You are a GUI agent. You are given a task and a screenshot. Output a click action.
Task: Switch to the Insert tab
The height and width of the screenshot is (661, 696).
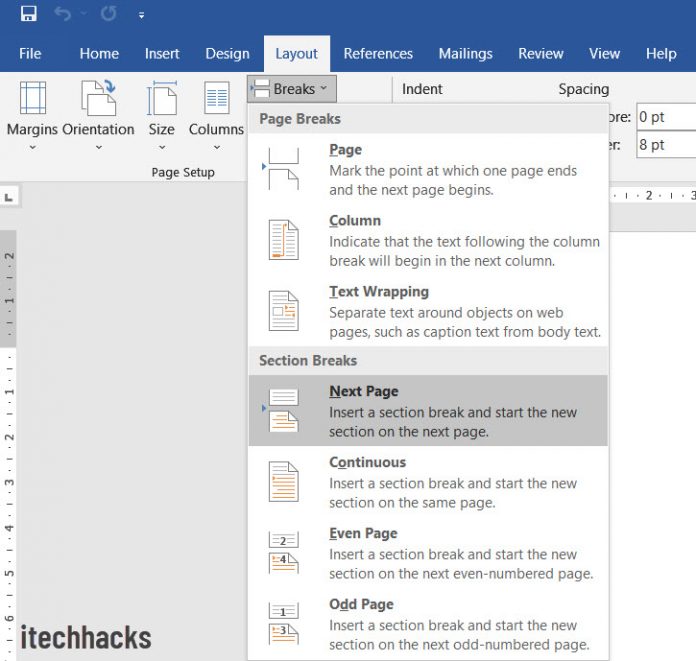(x=162, y=54)
